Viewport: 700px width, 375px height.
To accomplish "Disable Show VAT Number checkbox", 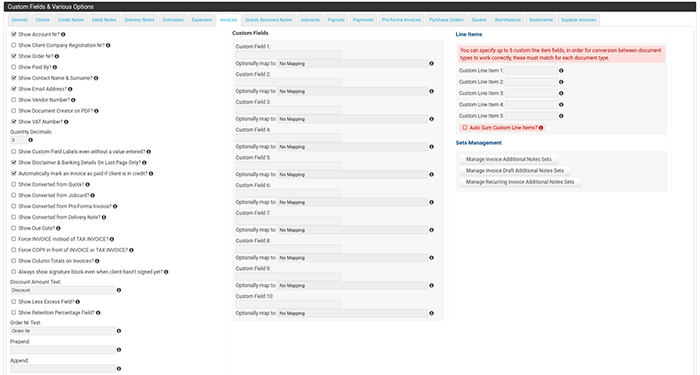I will (x=13, y=121).
